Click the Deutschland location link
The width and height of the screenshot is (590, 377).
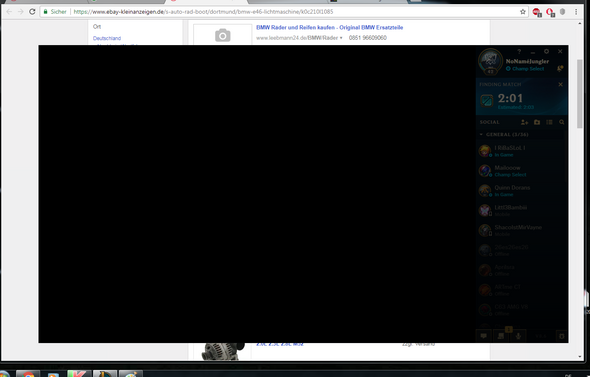[107, 38]
